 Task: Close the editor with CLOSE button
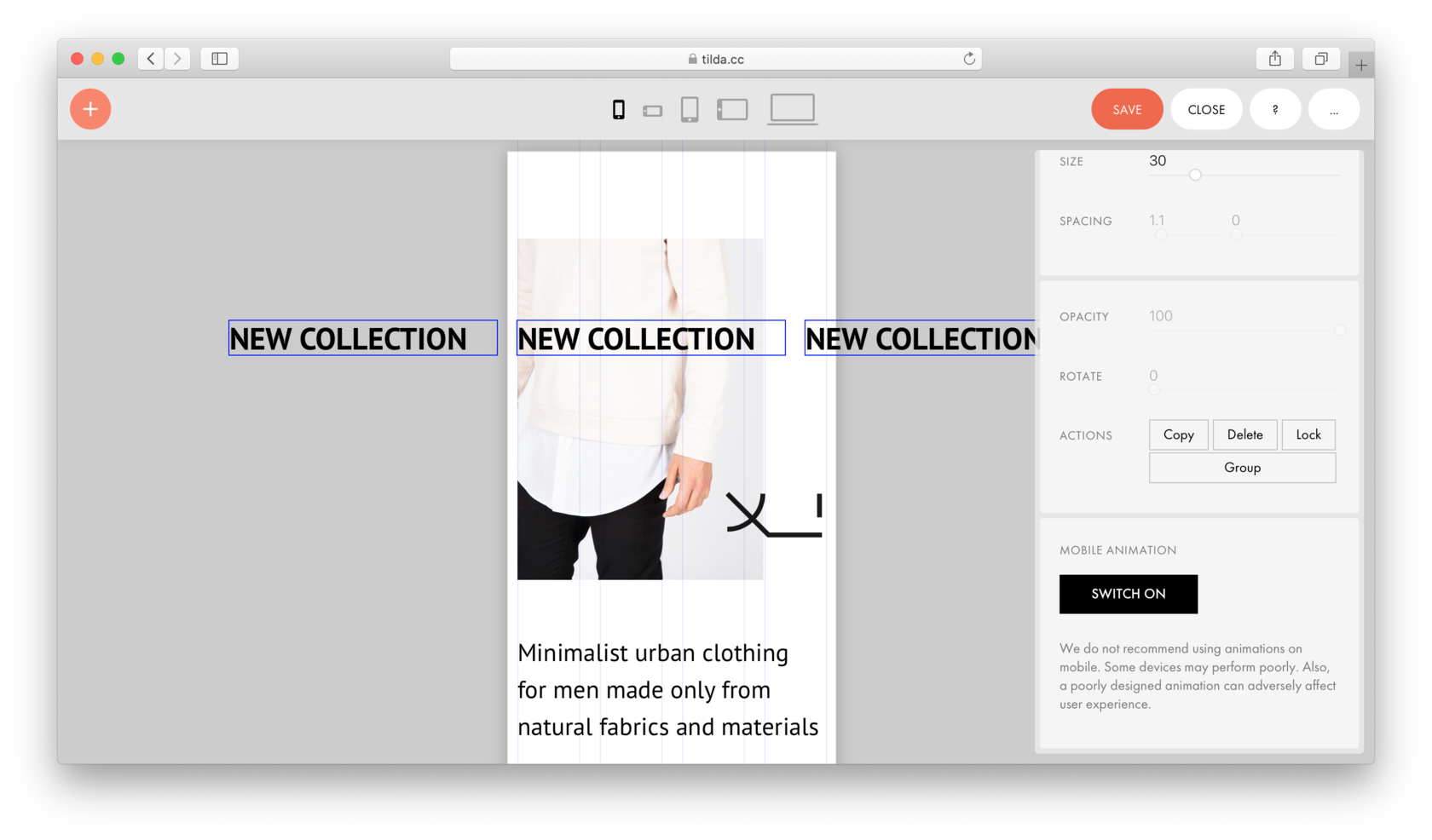(x=1206, y=109)
